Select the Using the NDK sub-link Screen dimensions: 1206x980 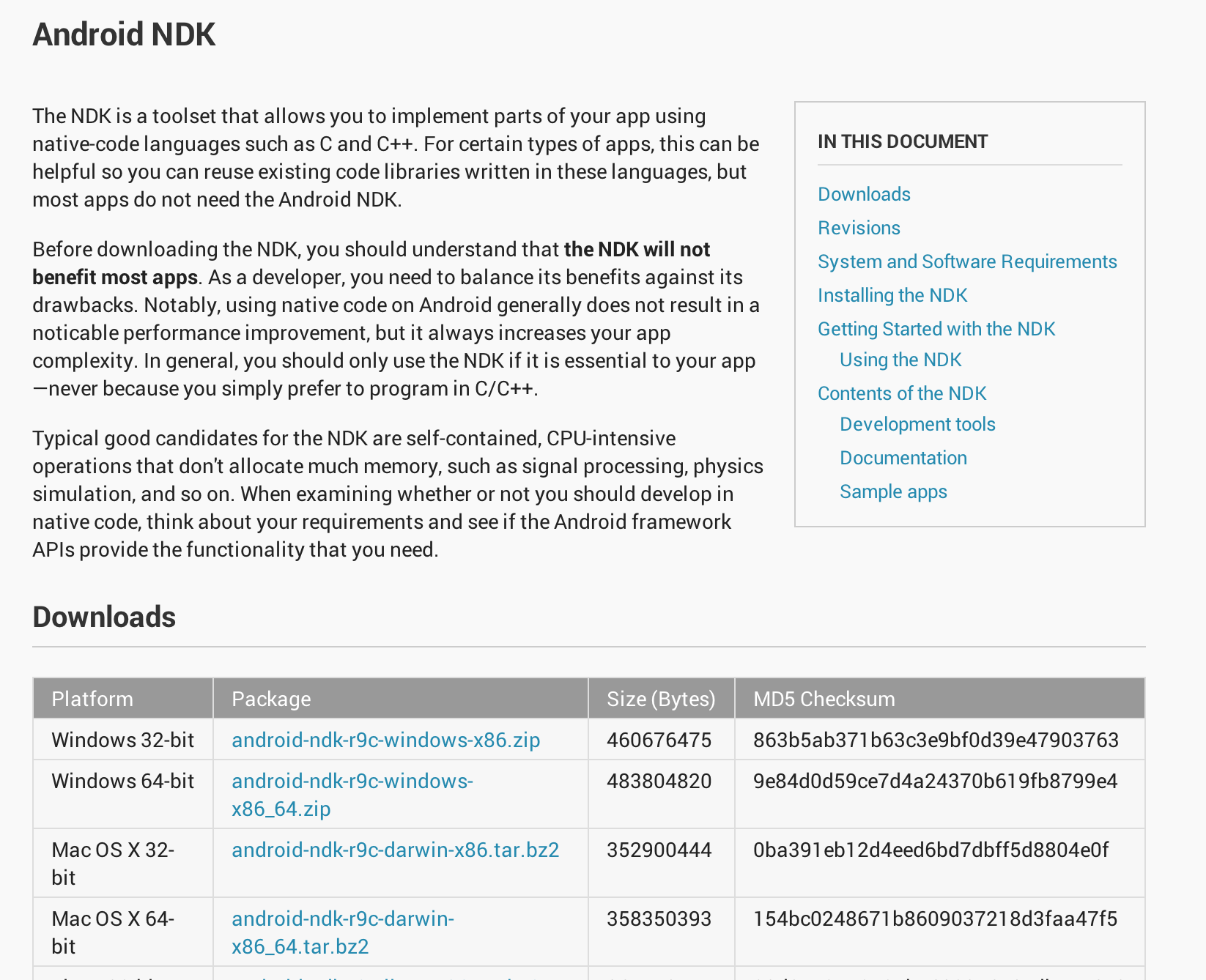[900, 360]
